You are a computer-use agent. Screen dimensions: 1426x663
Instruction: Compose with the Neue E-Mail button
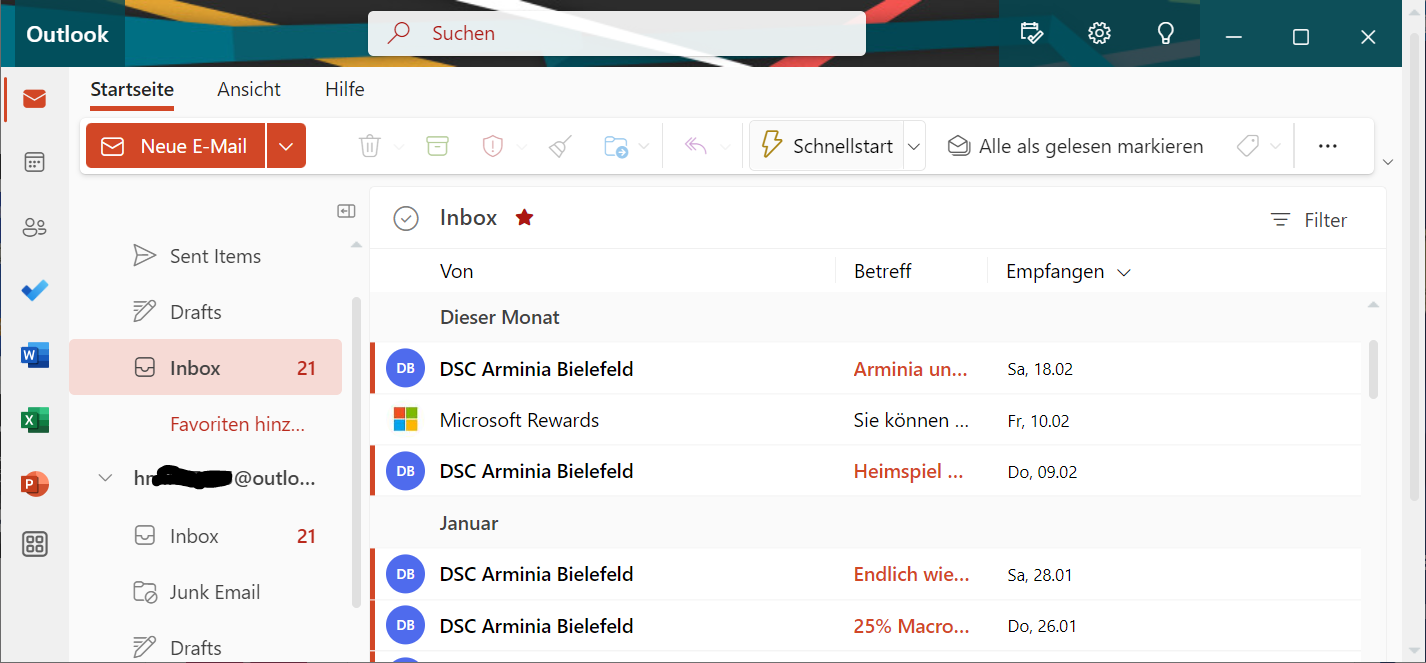point(175,146)
